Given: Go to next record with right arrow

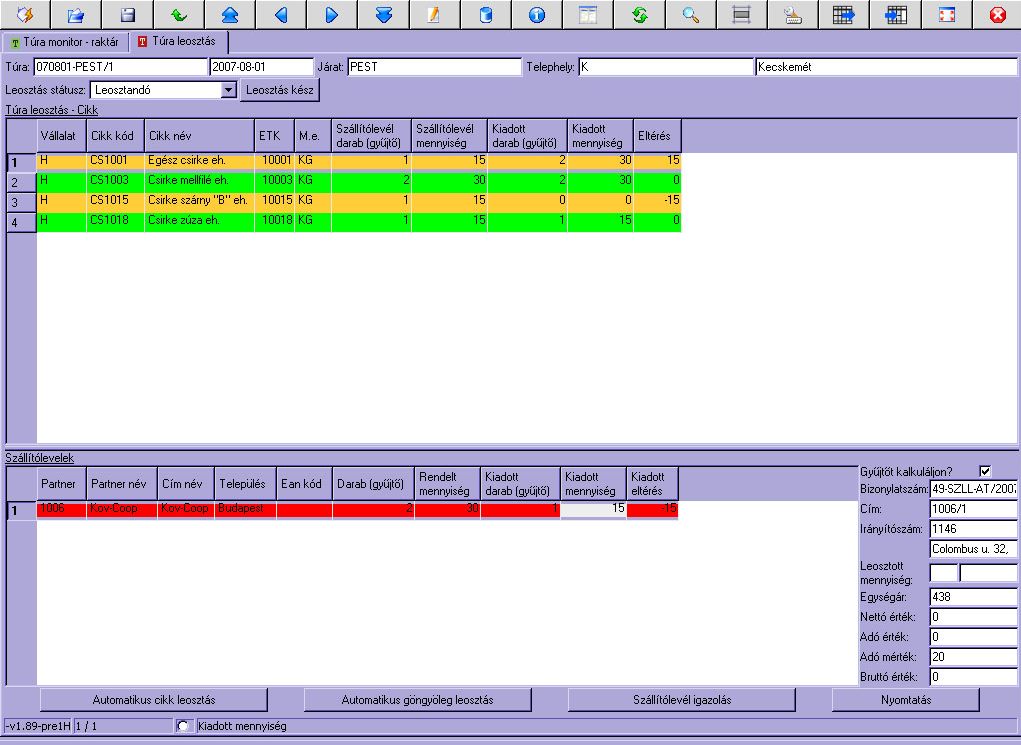Looking at the screenshot, I should [x=332, y=15].
